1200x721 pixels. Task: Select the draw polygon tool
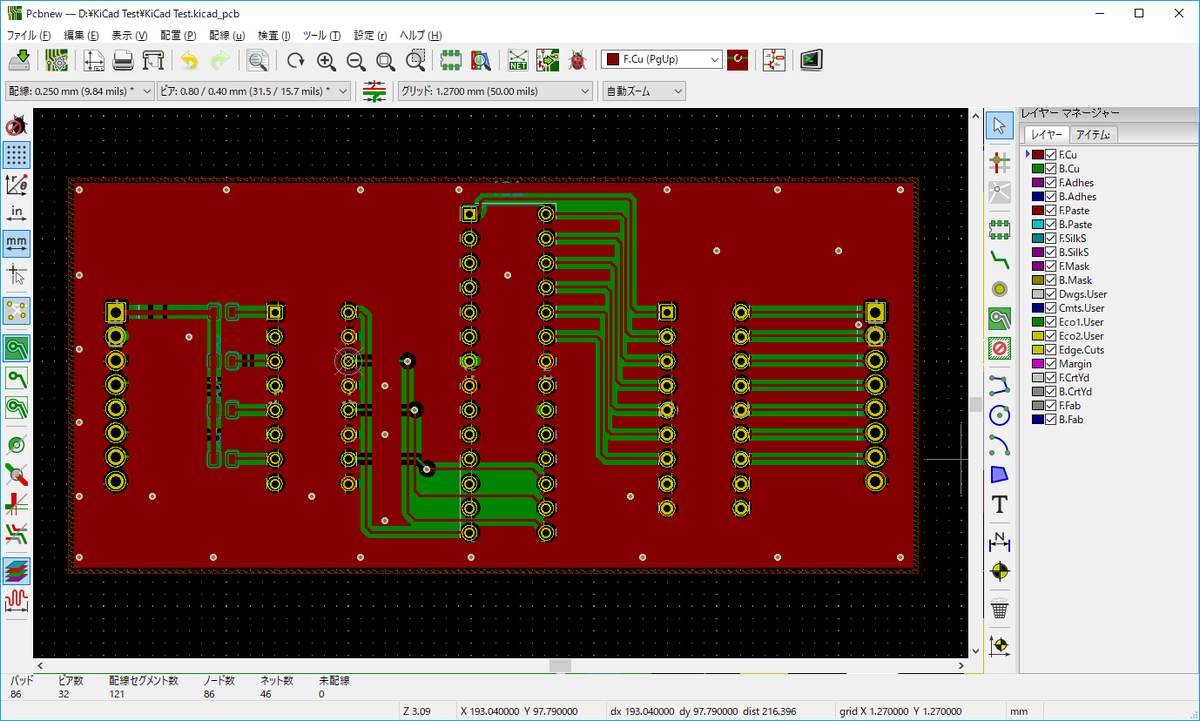999,474
